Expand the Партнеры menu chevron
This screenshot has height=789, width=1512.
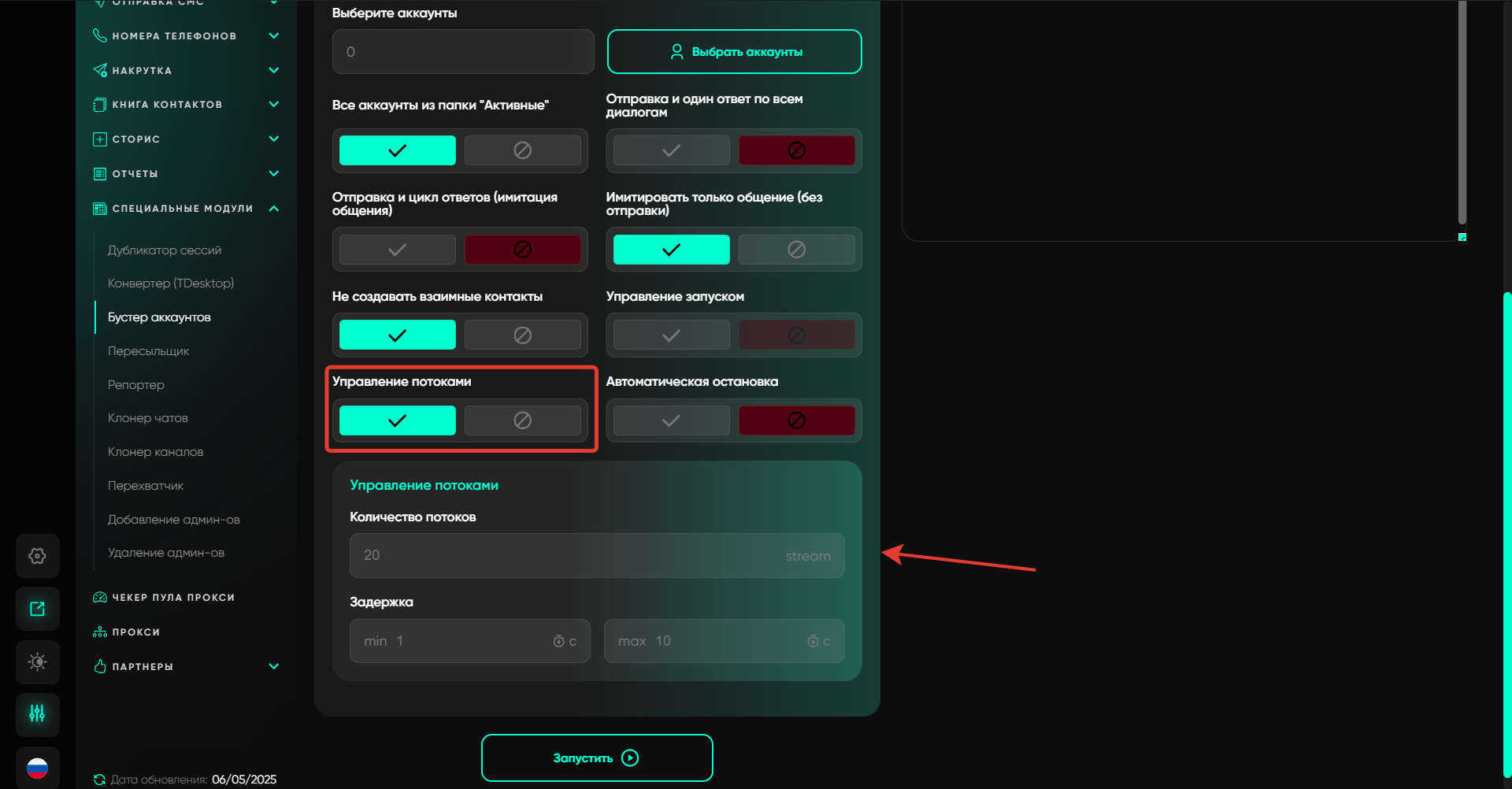click(273, 666)
